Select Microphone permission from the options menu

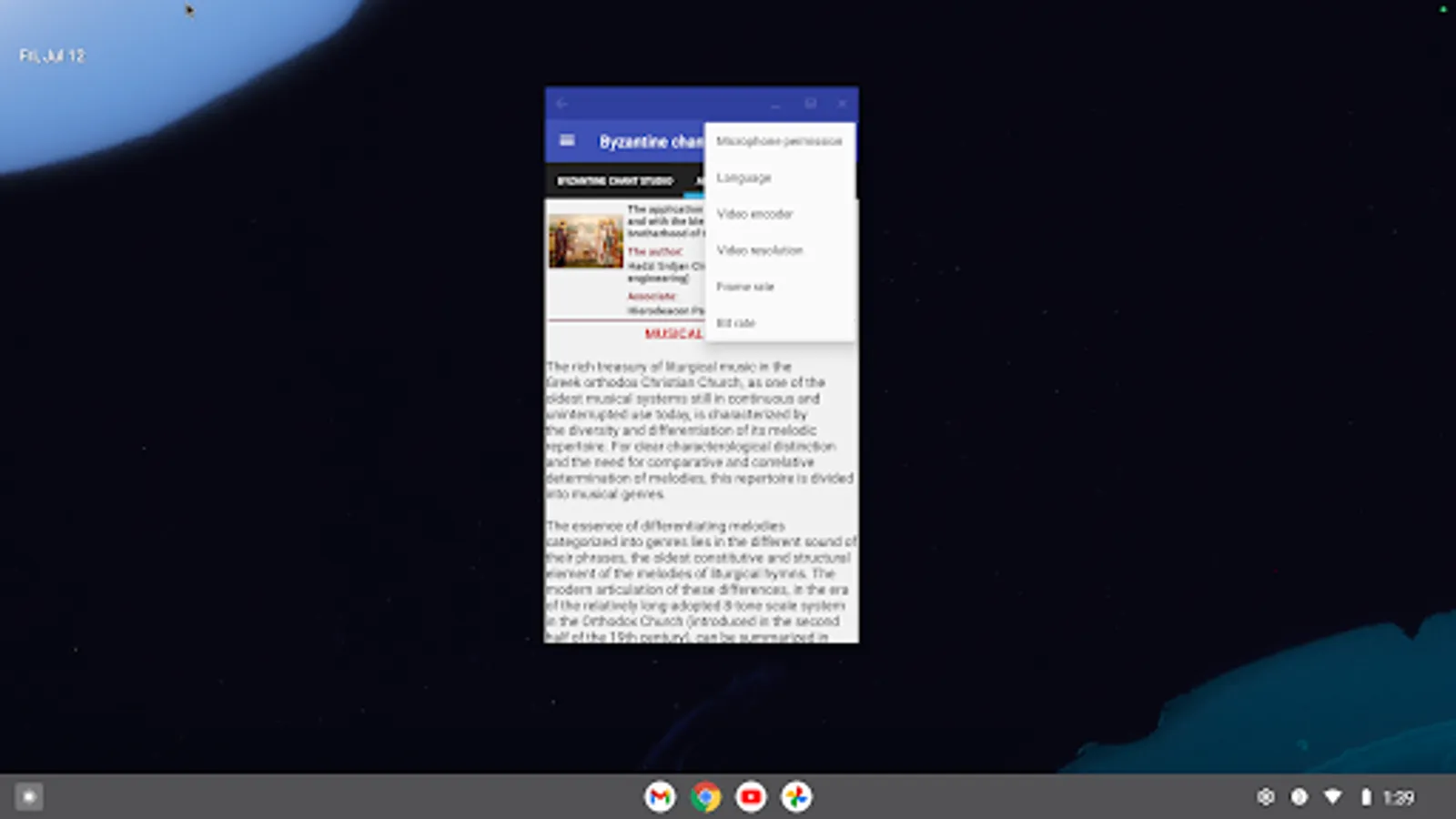(x=779, y=141)
